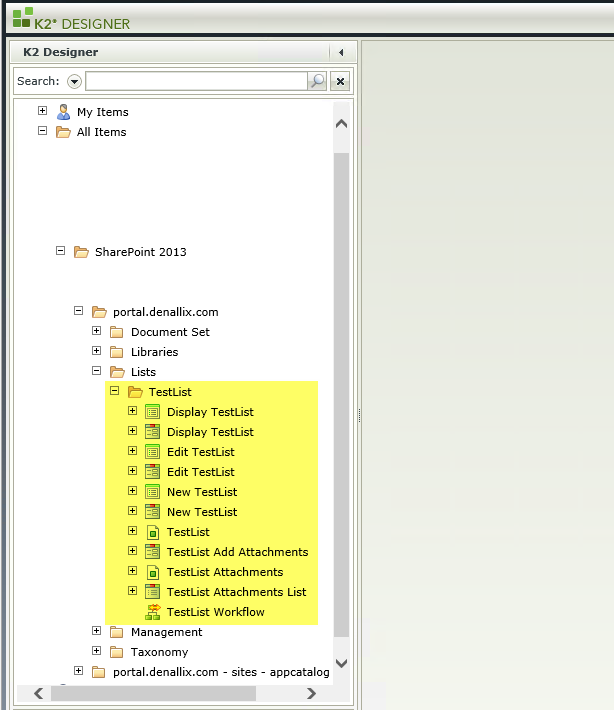Clear the search with the X button
Image resolution: width=614 pixels, height=710 pixels.
(340, 82)
